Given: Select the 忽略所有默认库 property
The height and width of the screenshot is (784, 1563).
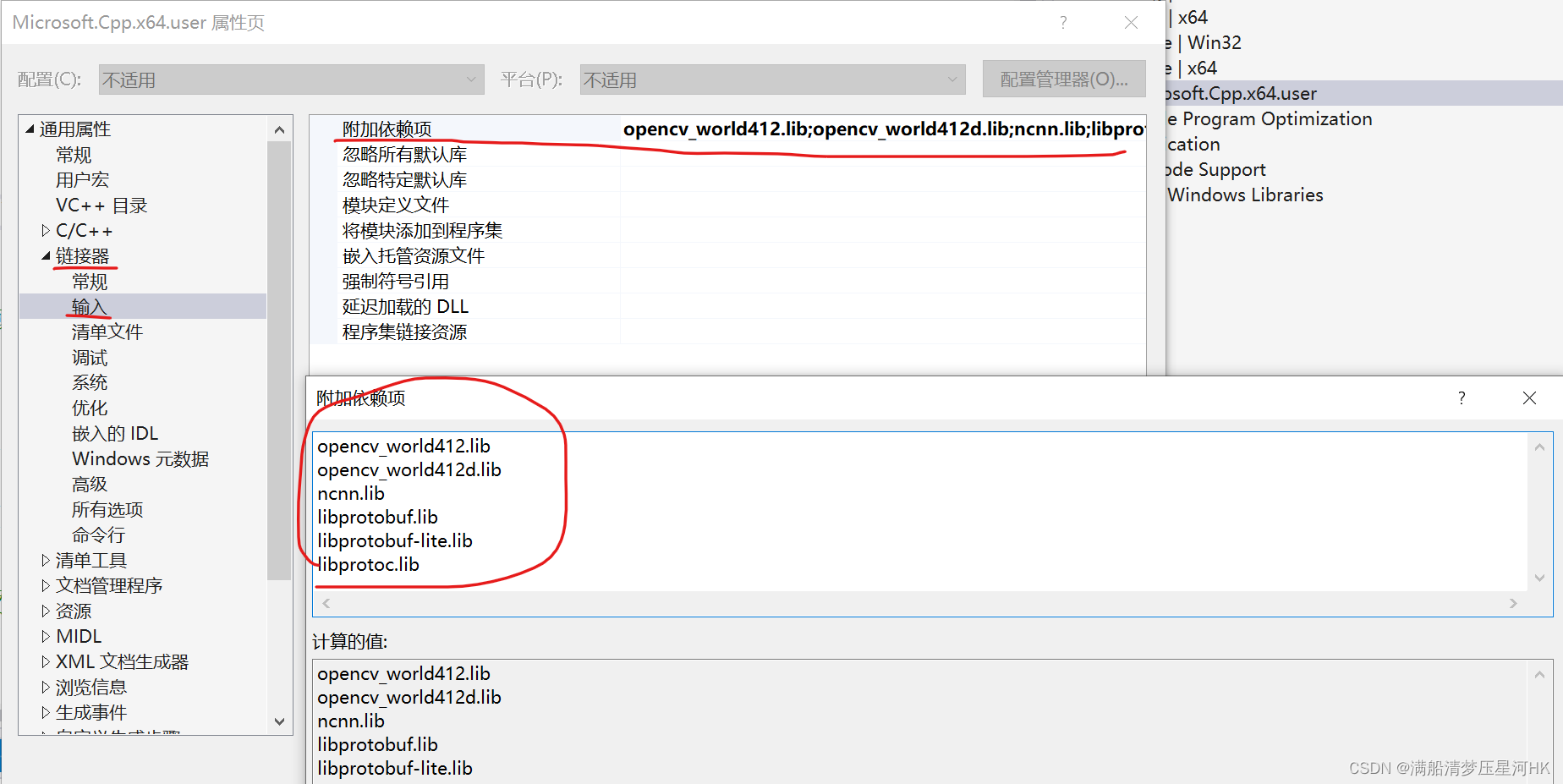Looking at the screenshot, I should point(404,155).
